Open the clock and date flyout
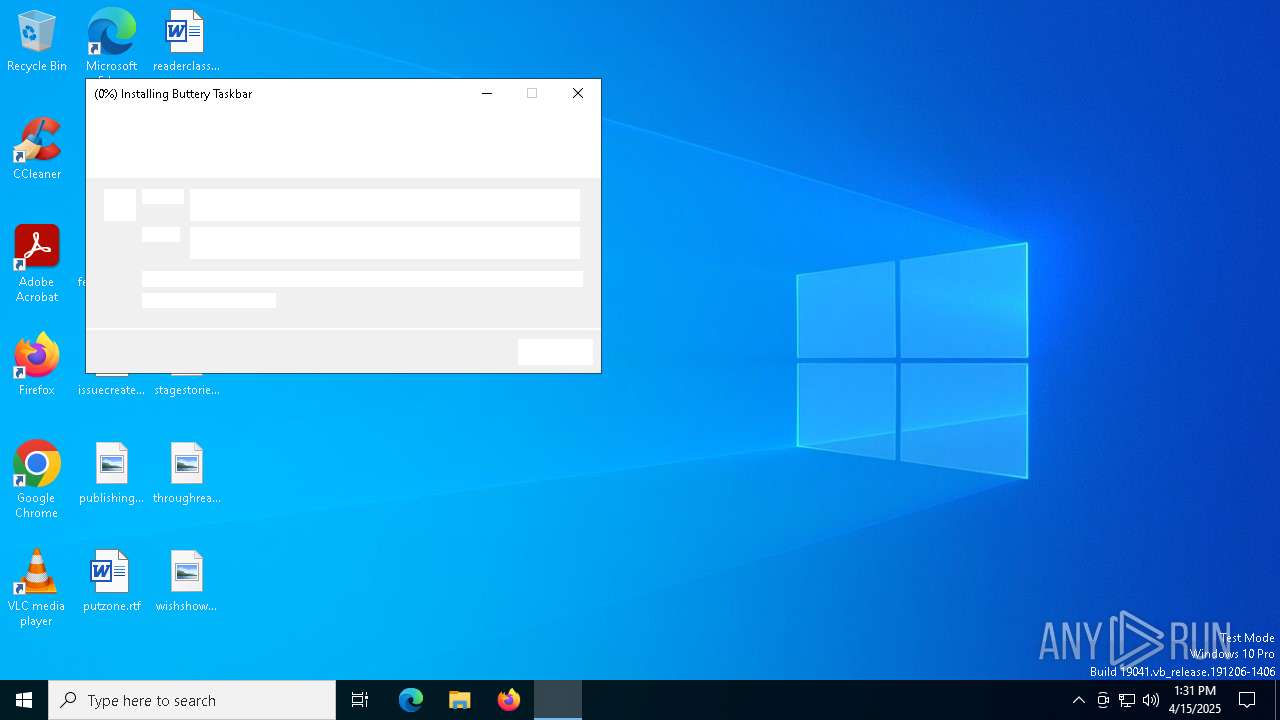 point(1195,700)
